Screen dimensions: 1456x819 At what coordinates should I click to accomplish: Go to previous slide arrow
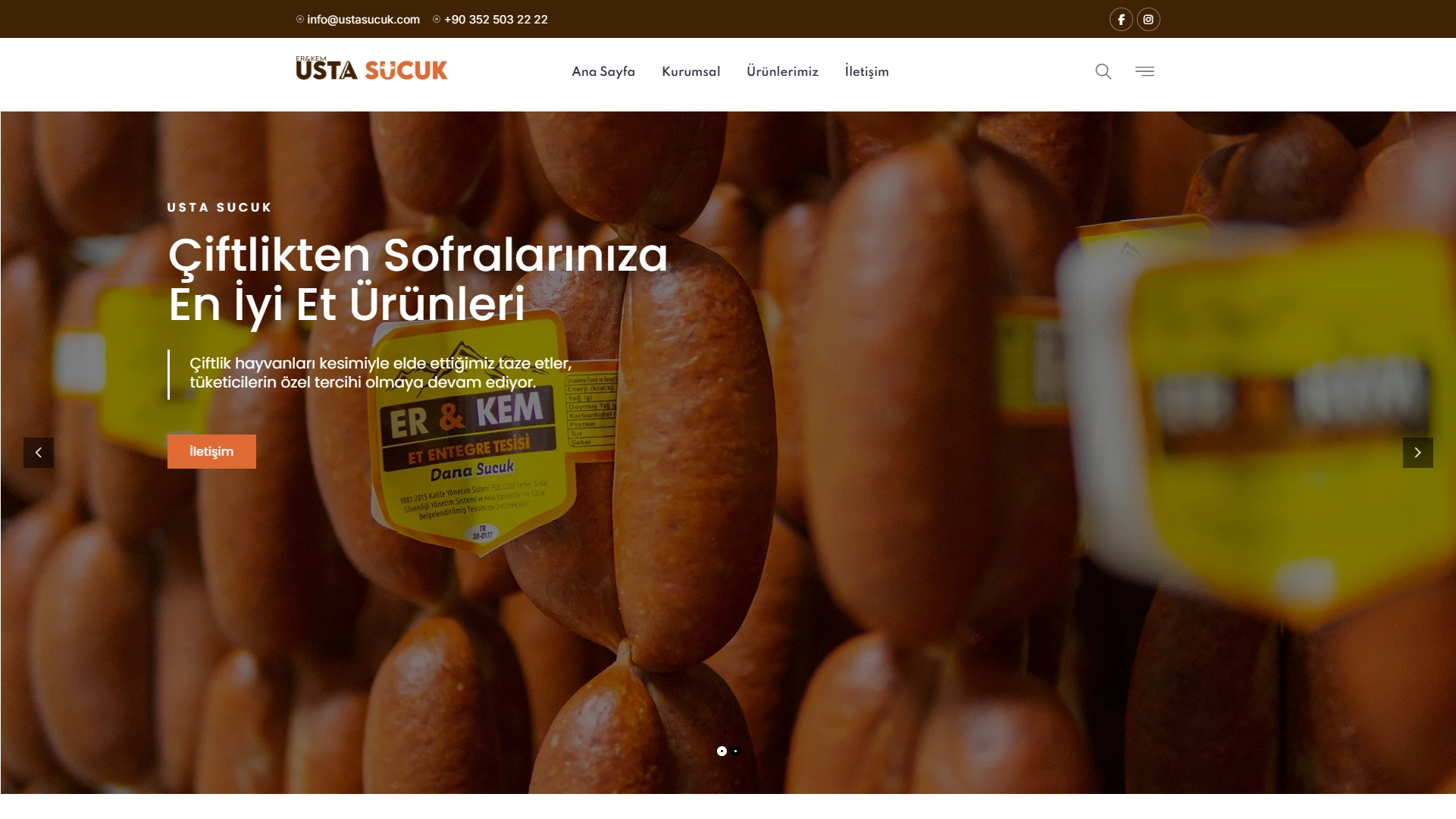[39, 453]
